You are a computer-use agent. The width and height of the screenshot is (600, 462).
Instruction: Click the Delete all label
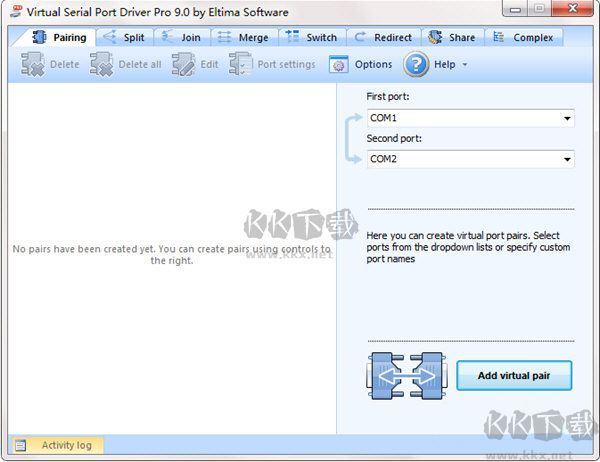(x=140, y=64)
